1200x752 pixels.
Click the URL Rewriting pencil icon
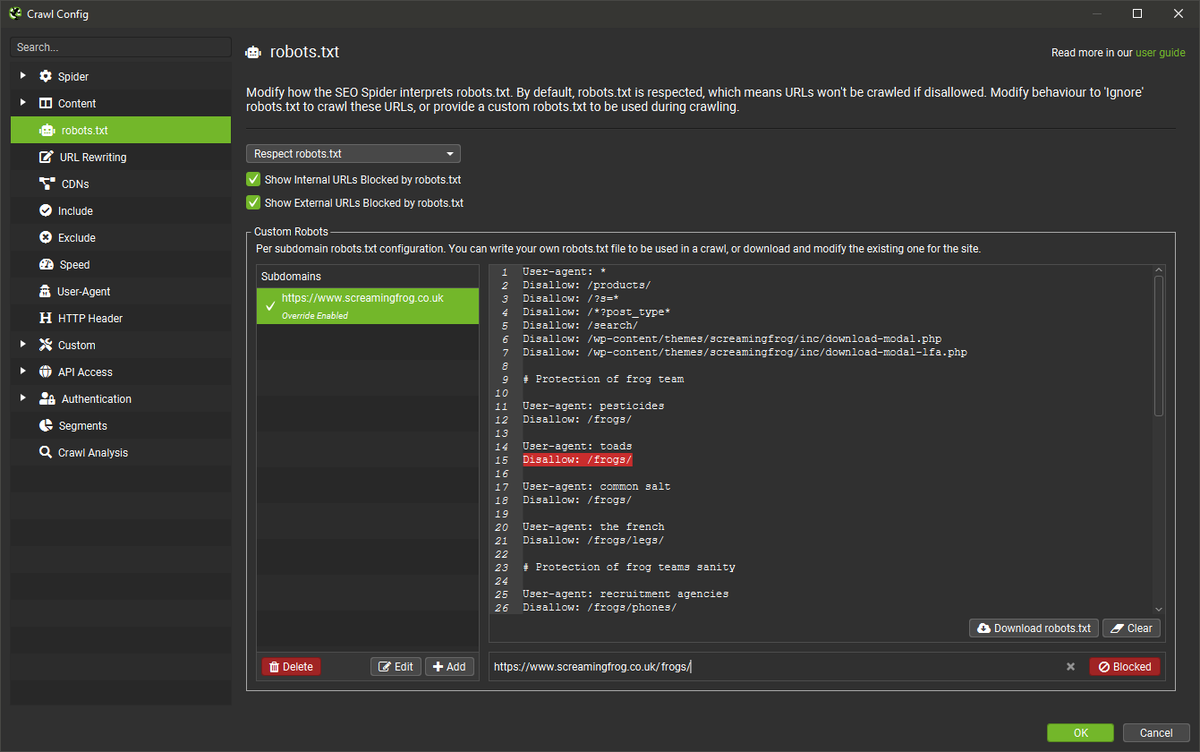pyautogui.click(x=46, y=157)
